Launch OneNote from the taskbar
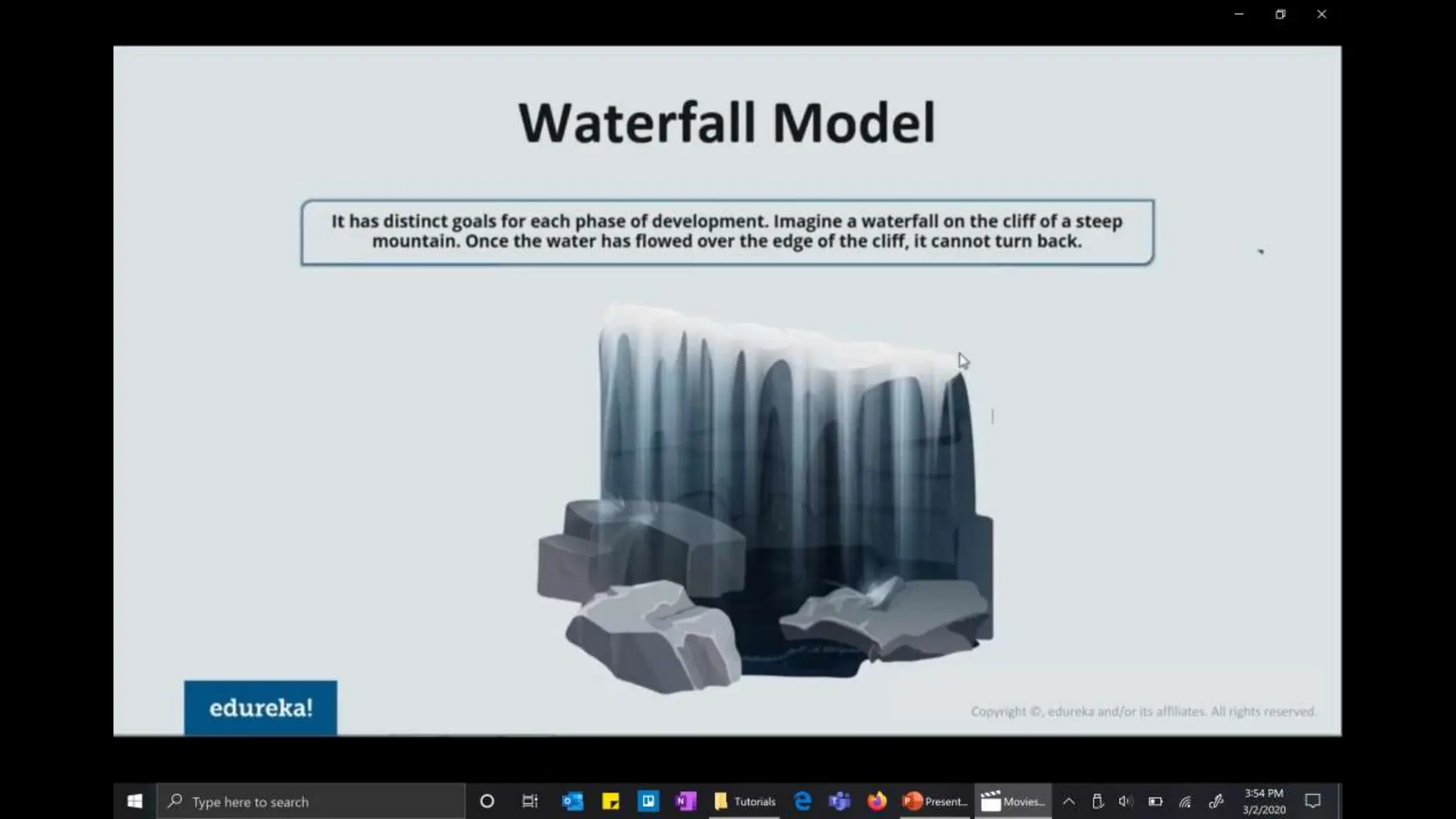Viewport: 1456px width, 819px height. point(685,801)
